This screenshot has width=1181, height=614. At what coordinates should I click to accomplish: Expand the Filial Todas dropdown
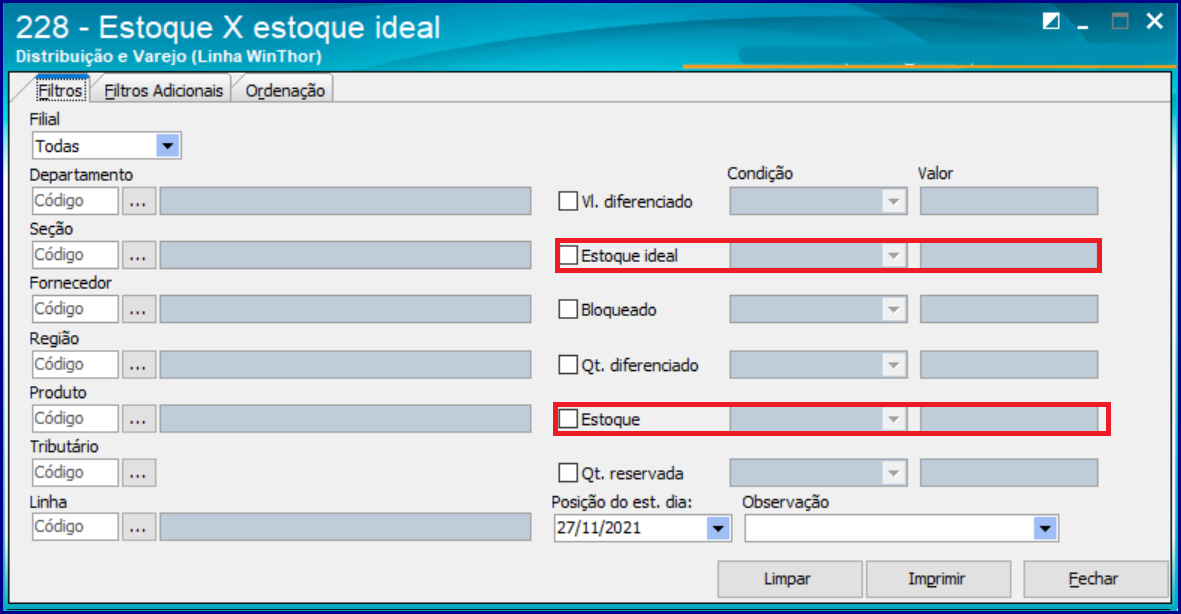(167, 145)
